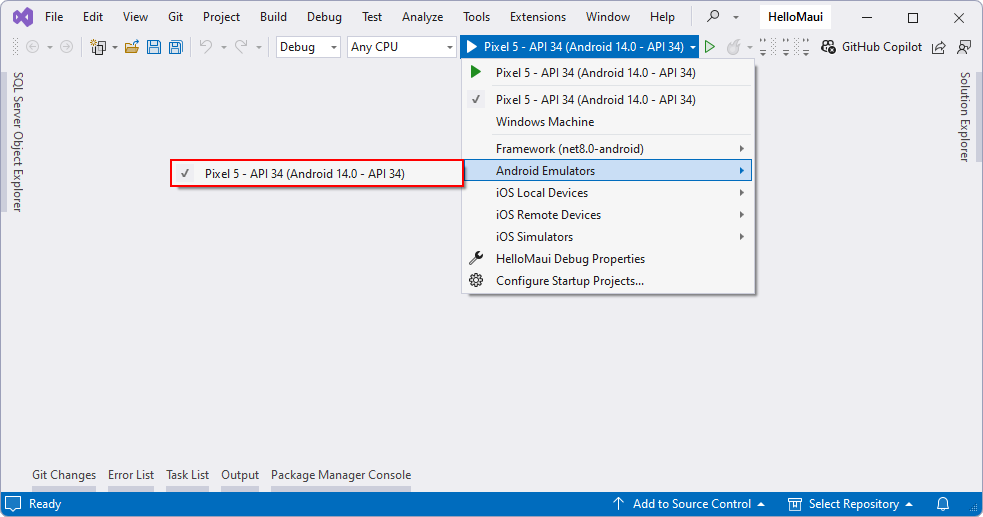983x517 pixels.
Task: Click the Save All icon
Action: coord(175,47)
